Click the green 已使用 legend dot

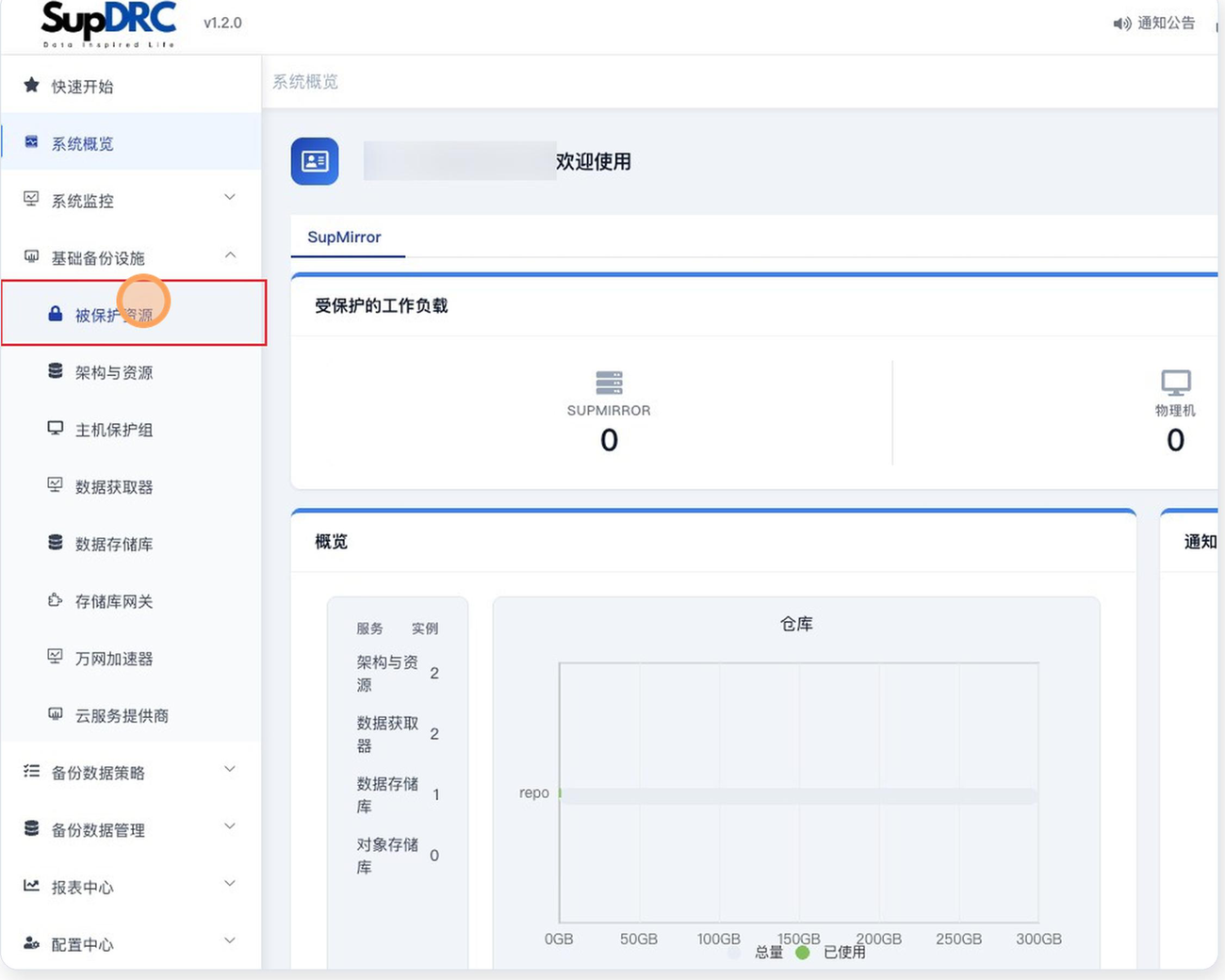click(x=803, y=953)
